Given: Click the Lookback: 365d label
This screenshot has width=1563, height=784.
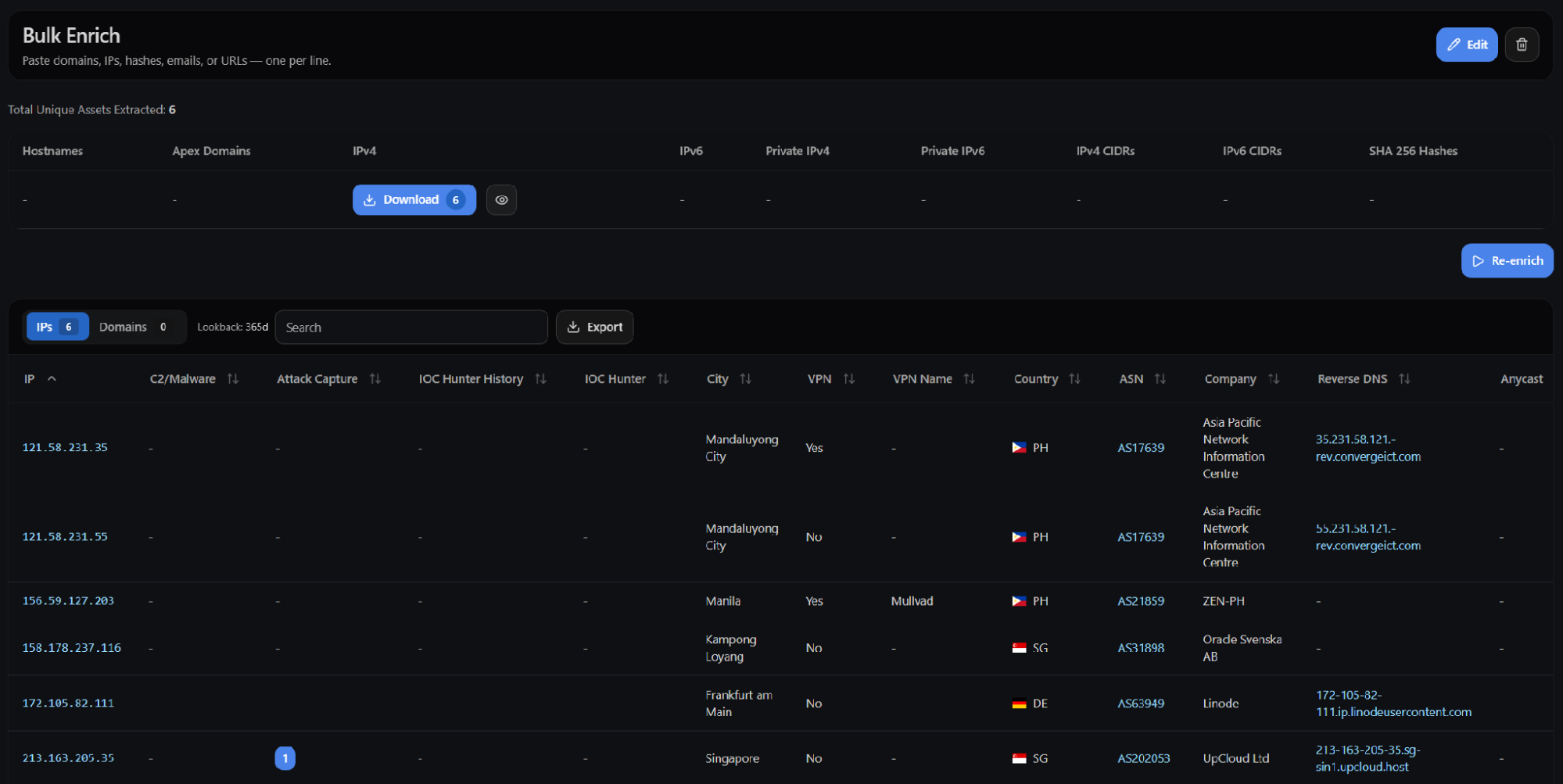Looking at the screenshot, I should pos(232,328).
